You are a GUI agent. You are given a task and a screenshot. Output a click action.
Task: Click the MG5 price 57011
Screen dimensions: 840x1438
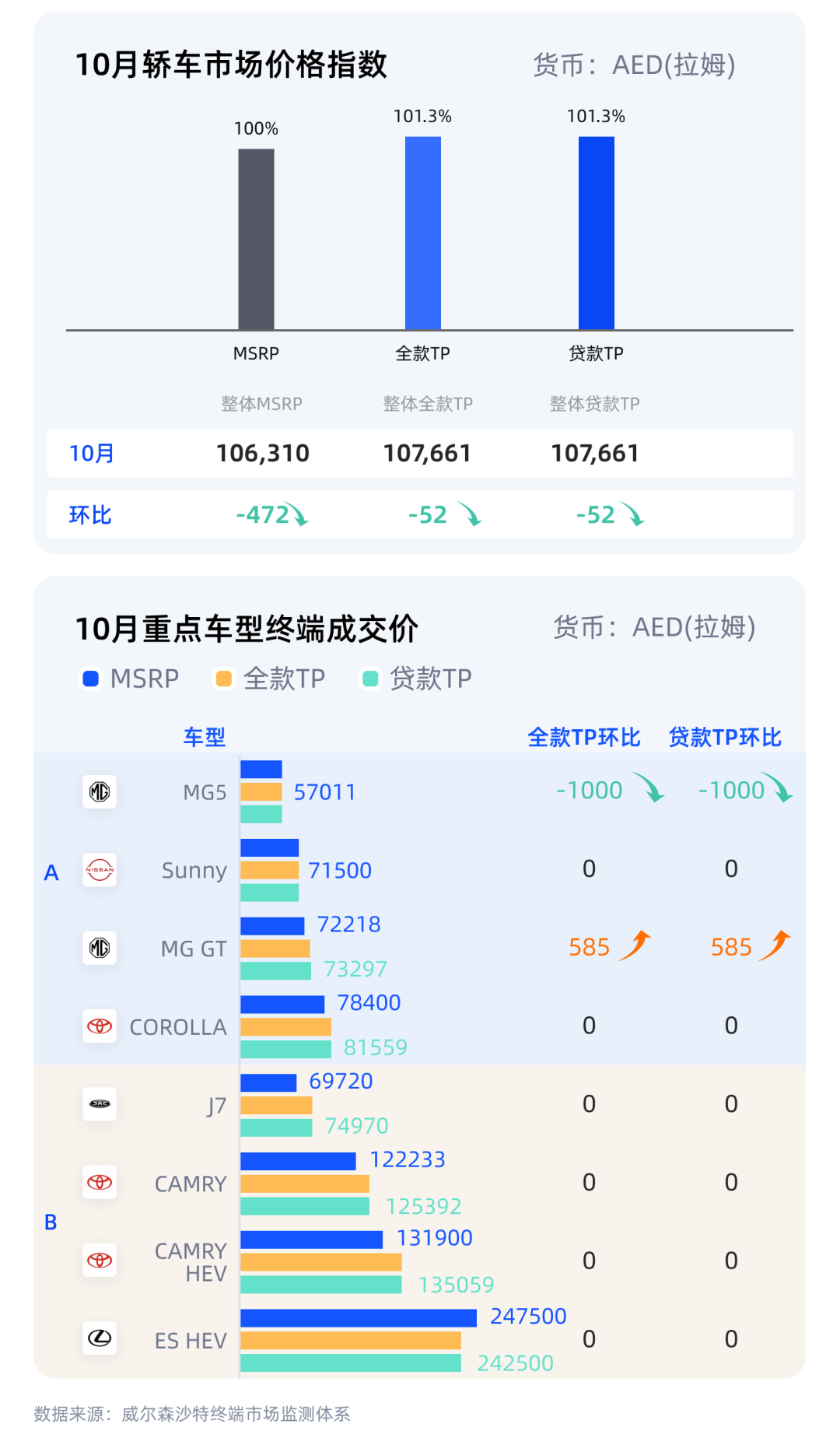coord(324,792)
